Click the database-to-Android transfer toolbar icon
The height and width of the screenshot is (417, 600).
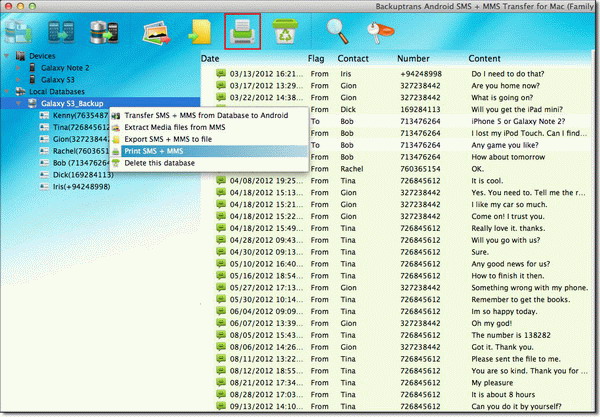pyautogui.click(x=104, y=32)
